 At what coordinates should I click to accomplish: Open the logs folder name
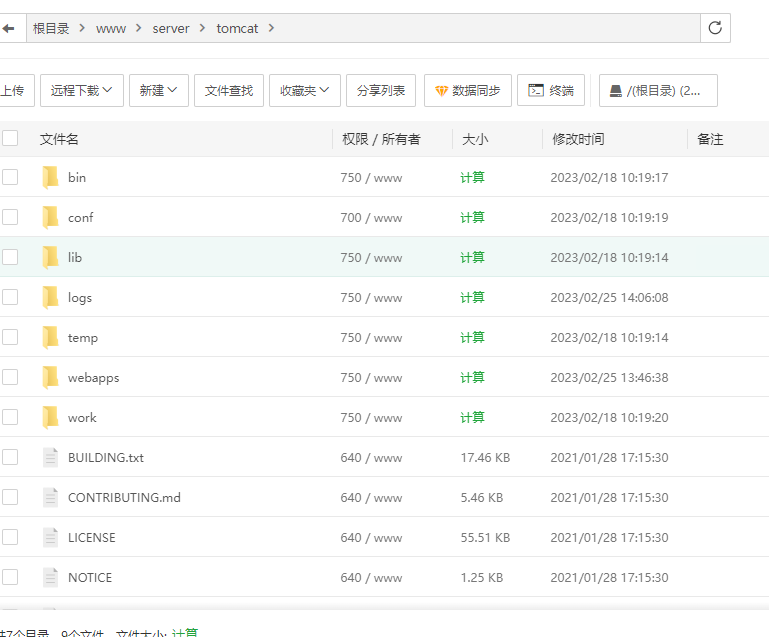pos(80,298)
